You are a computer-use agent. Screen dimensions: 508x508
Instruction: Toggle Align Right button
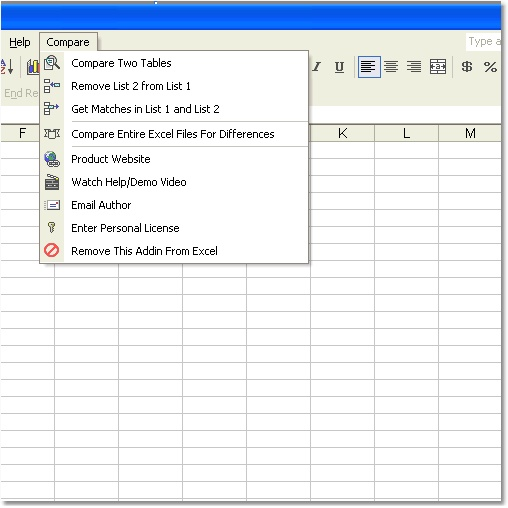coord(414,67)
